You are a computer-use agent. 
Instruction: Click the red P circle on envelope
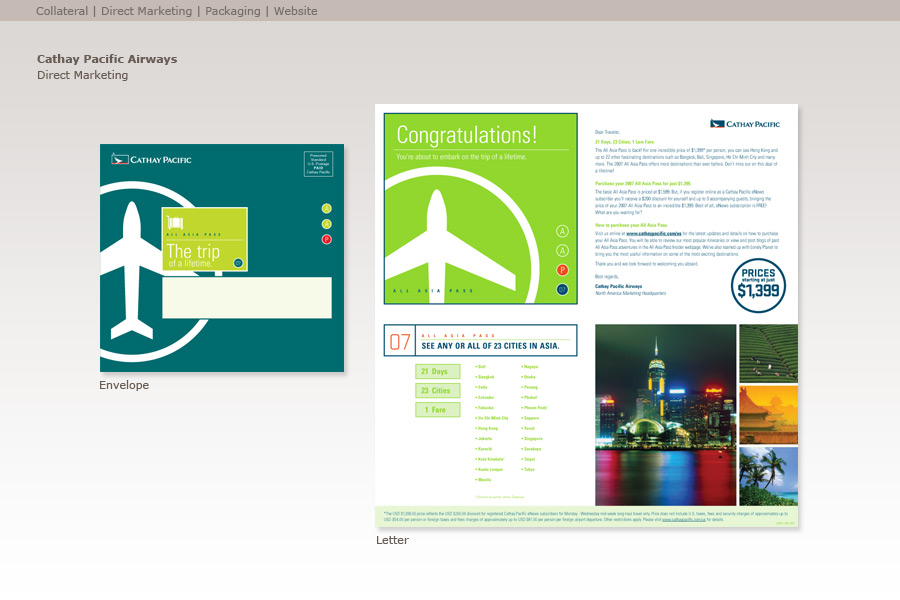click(x=326, y=239)
